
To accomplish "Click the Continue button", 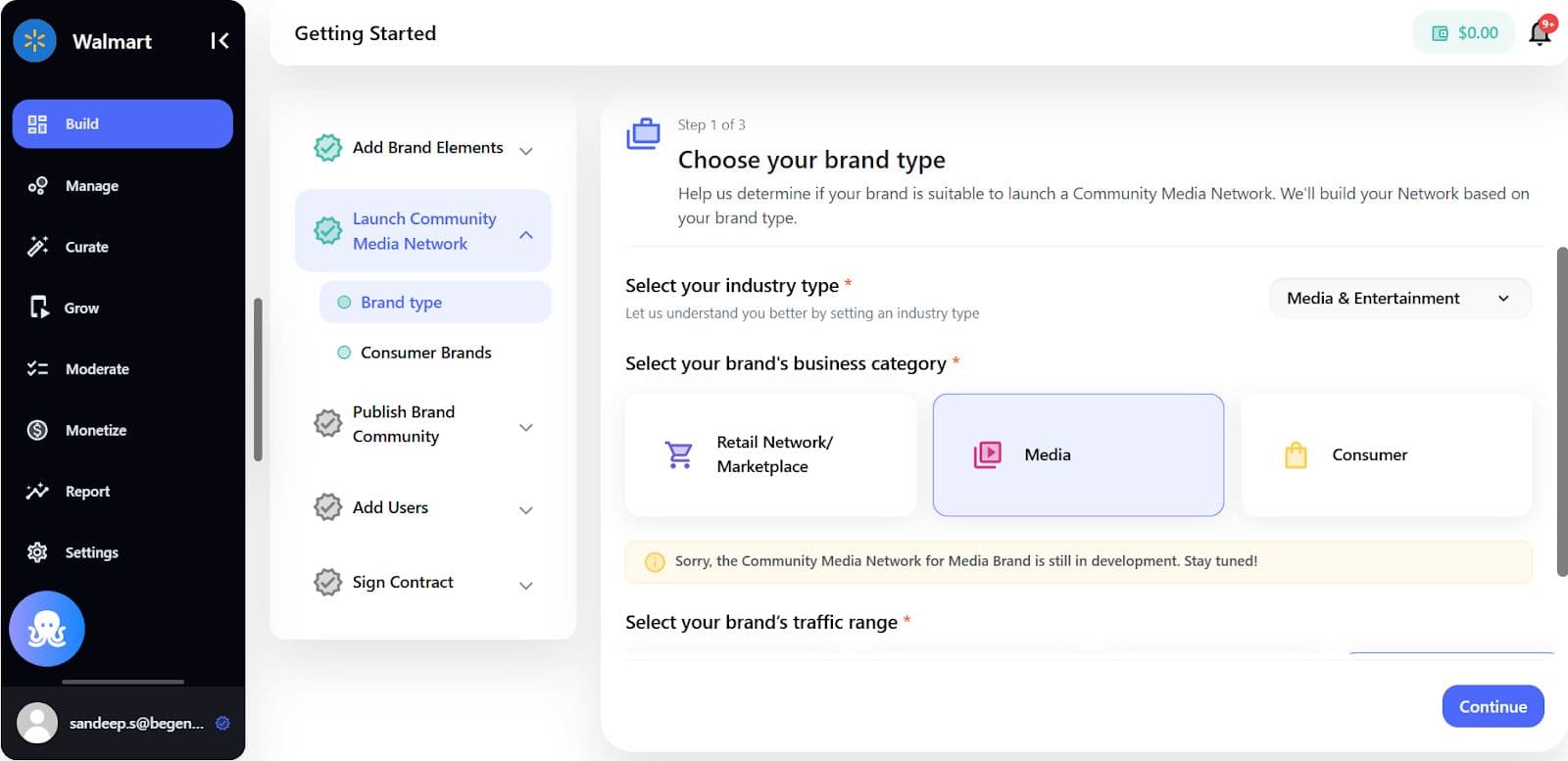I will 1493,706.
